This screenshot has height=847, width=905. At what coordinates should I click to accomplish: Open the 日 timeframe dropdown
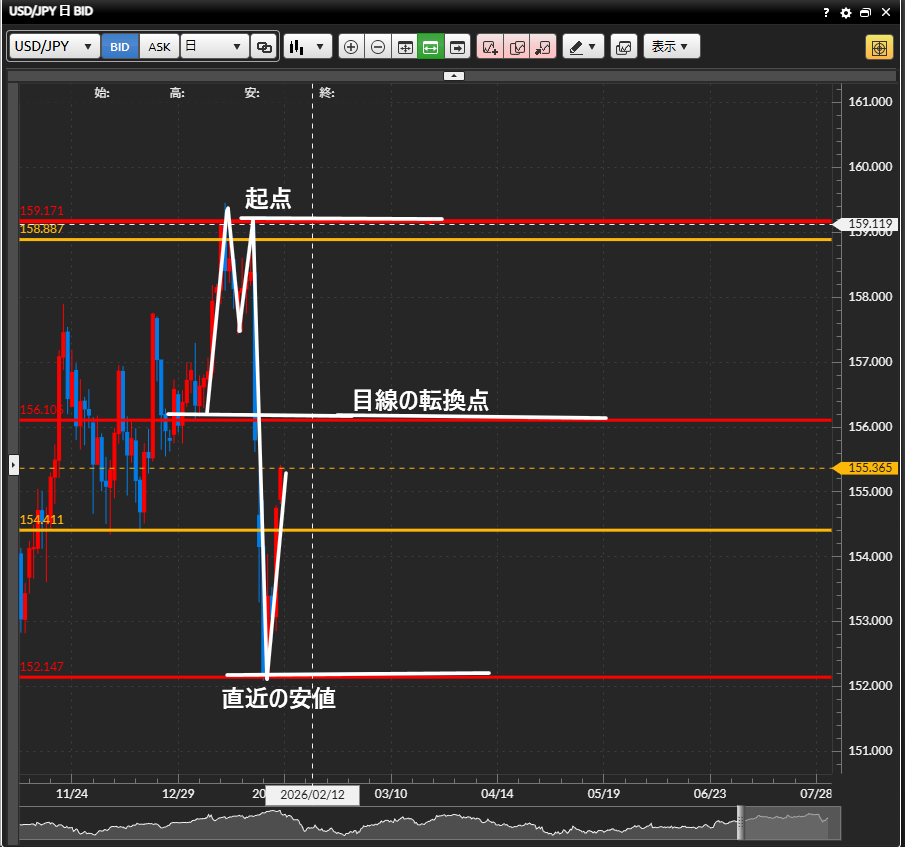pos(215,47)
